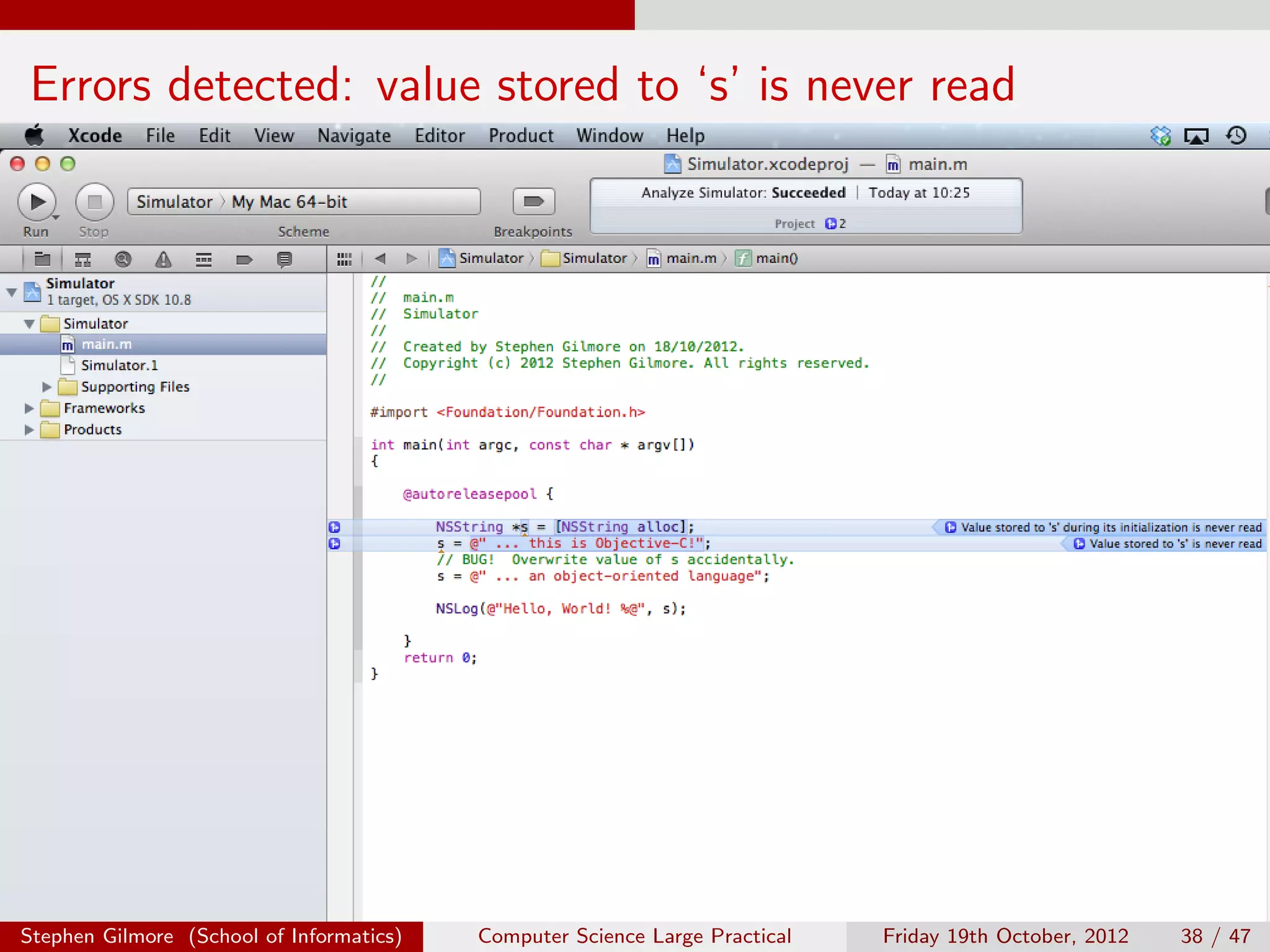Select main.m in the navigator
The height and width of the screenshot is (952, 1270).
pyautogui.click(x=163, y=345)
